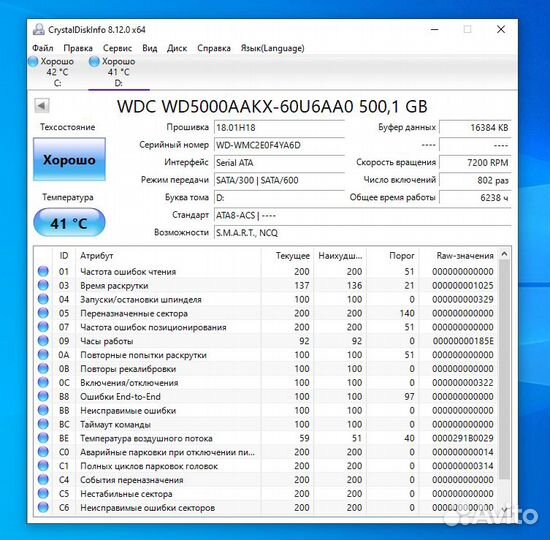Click the CrystalDiskInfo title bar app icon
The height and width of the screenshot is (540, 550).
39,29
